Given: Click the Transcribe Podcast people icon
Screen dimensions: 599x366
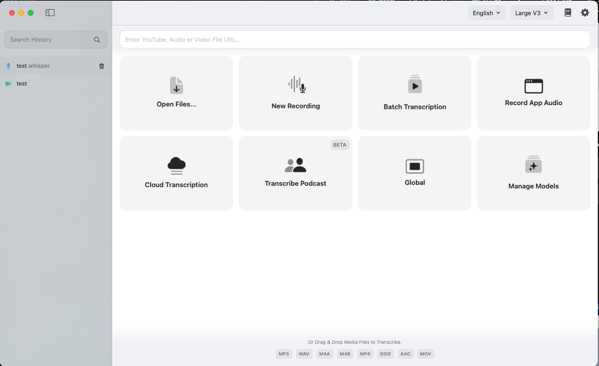Looking at the screenshot, I should pos(296,165).
